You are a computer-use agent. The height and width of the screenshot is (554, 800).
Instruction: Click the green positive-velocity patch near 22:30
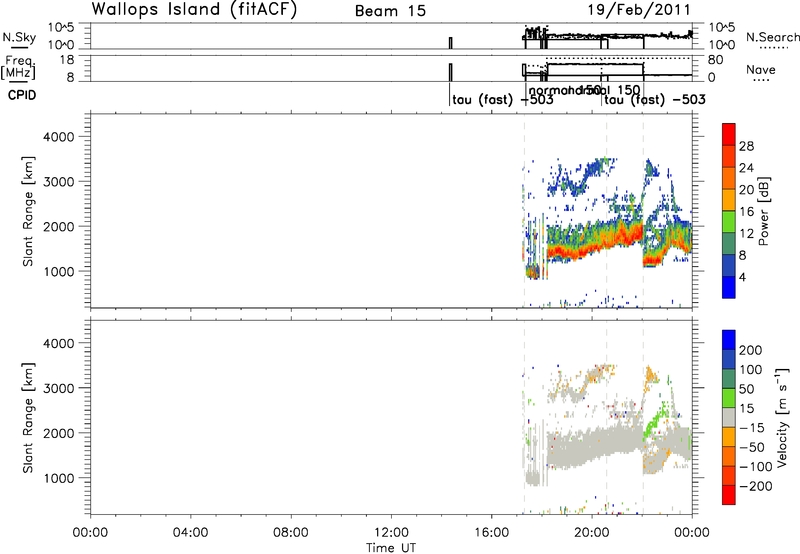(x=656, y=421)
